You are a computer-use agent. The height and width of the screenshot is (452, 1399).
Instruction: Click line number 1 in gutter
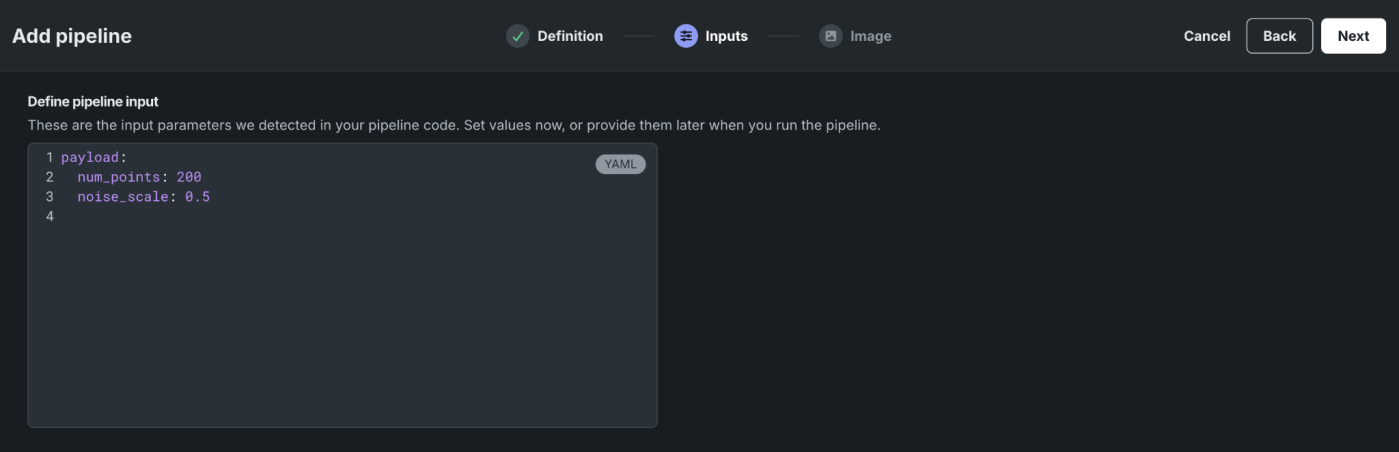coord(49,158)
